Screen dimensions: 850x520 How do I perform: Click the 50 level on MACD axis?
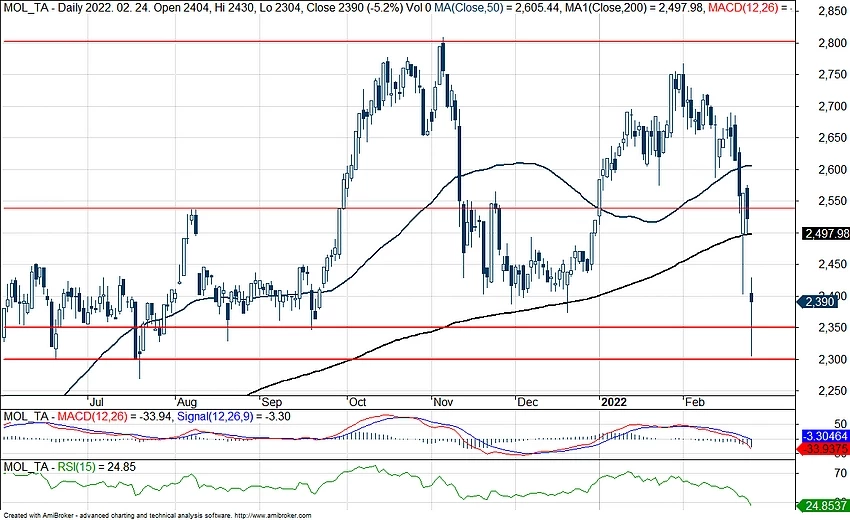coord(841,425)
